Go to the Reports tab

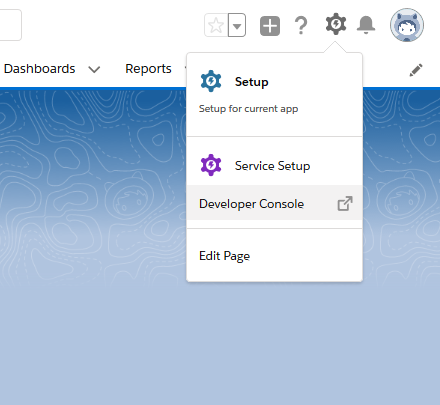click(148, 69)
